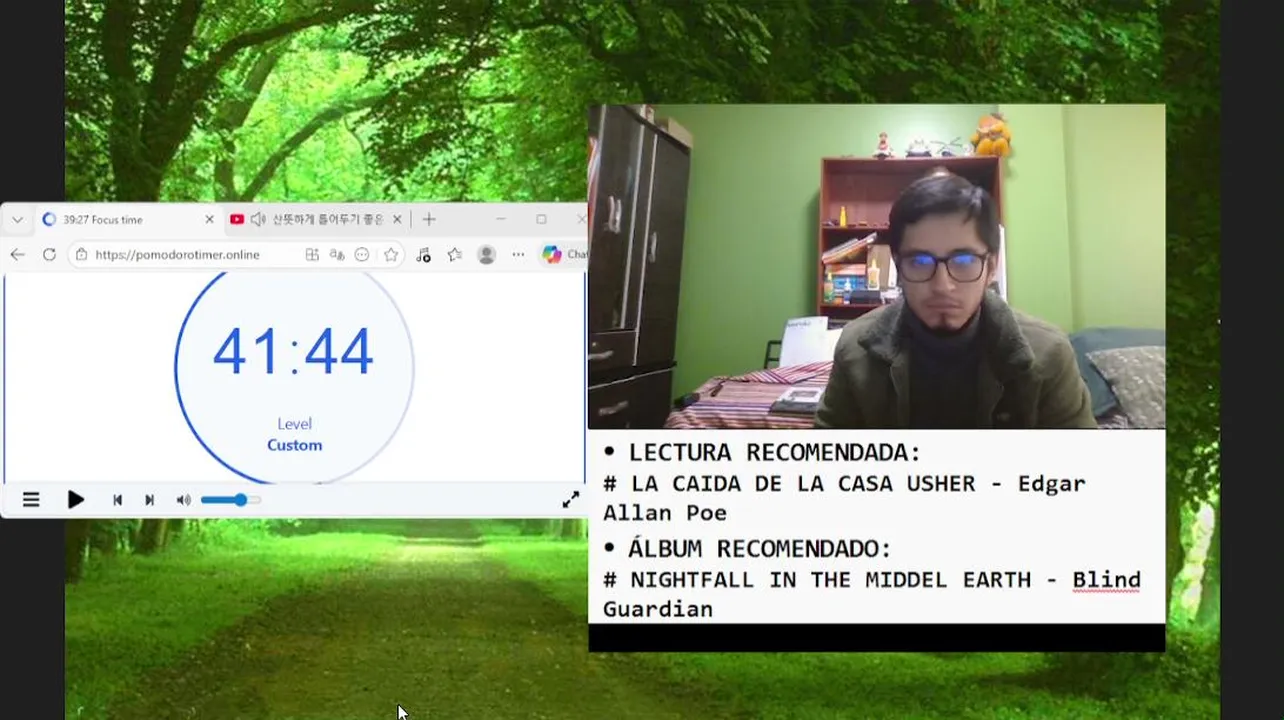Open the browser settings three-dot menu
This screenshot has height=720, width=1284.
click(x=518, y=255)
